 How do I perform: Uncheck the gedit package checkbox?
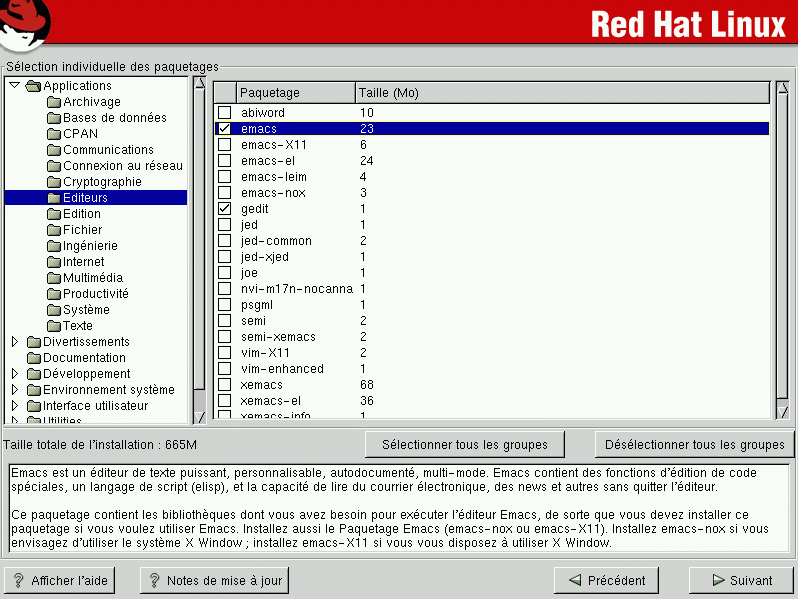click(x=224, y=209)
